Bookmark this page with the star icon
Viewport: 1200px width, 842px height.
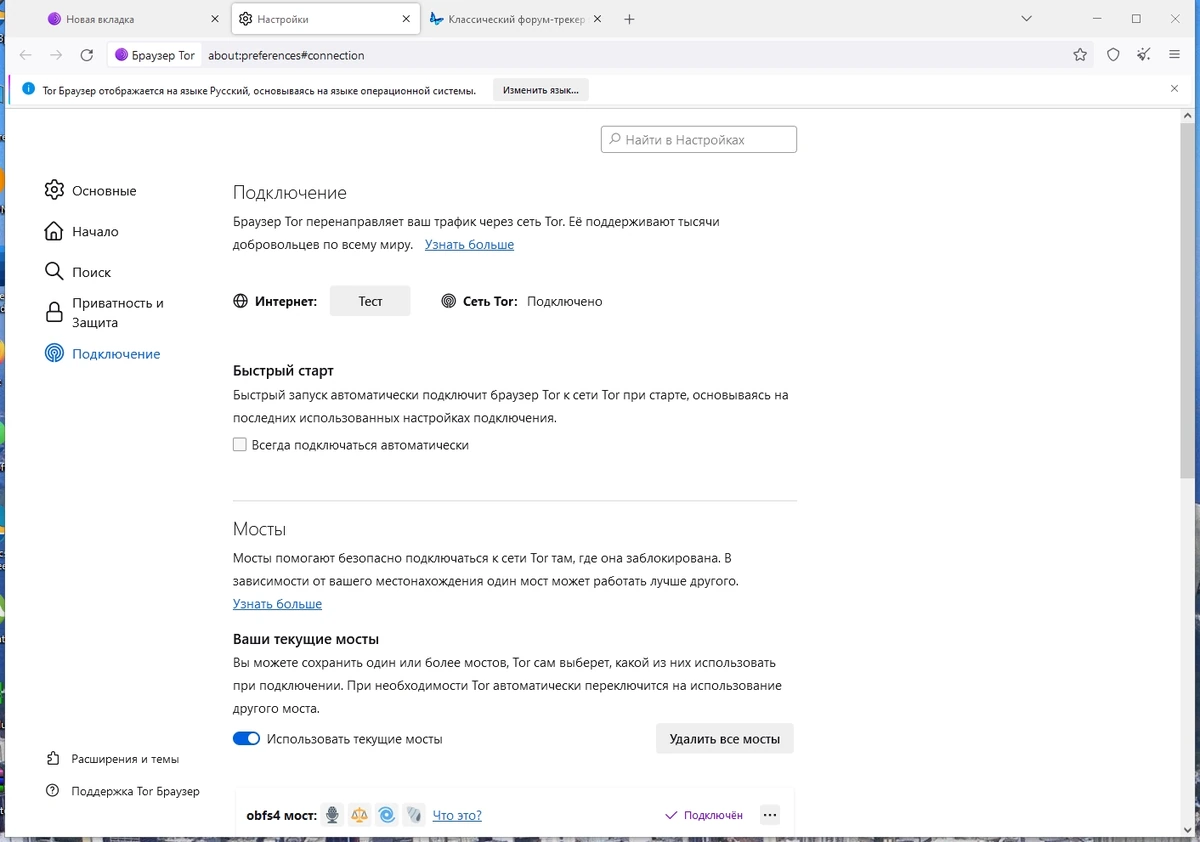[x=1080, y=55]
